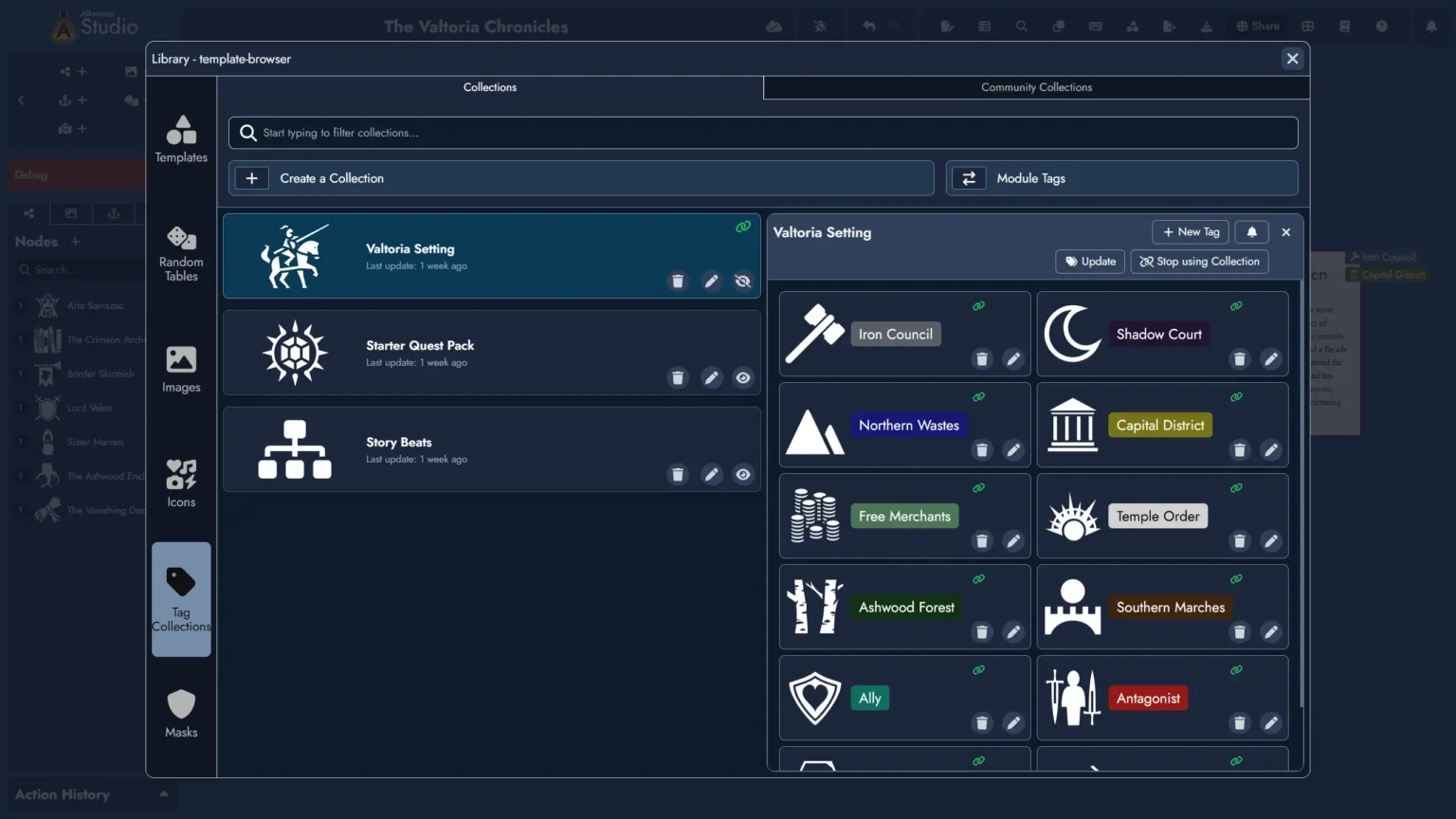Expand the Action History panel
1456x819 pixels.
point(163,794)
